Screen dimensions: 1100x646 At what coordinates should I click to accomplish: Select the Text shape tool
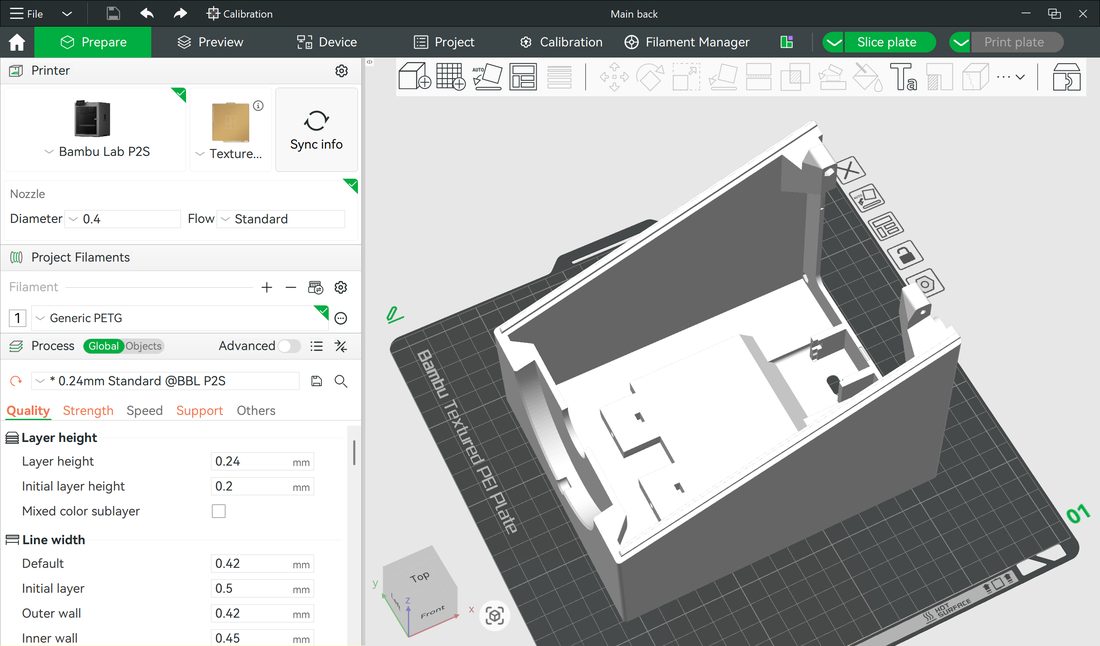tap(903, 76)
